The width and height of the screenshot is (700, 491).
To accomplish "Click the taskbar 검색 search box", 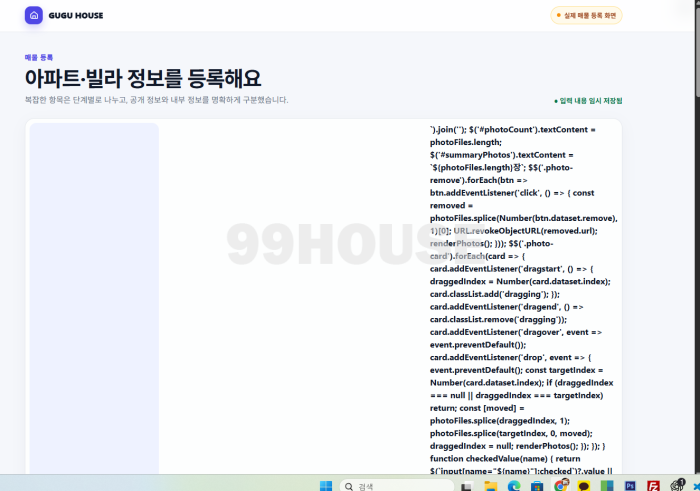I will click(397, 486).
